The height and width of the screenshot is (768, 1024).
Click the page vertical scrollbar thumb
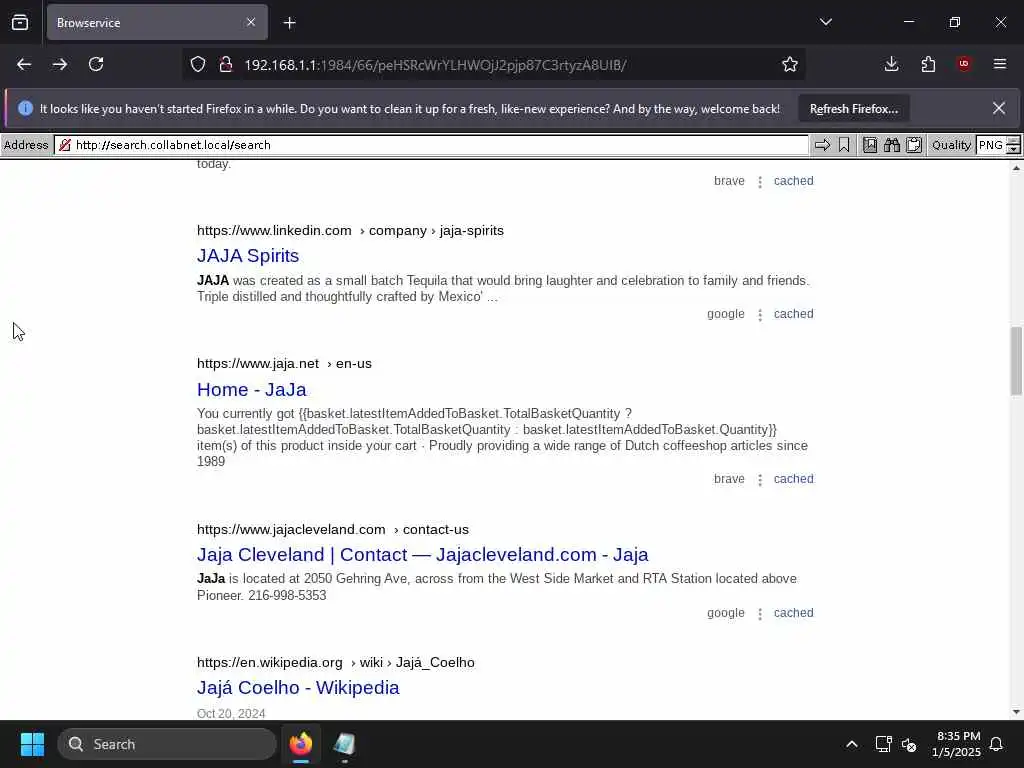1016,360
